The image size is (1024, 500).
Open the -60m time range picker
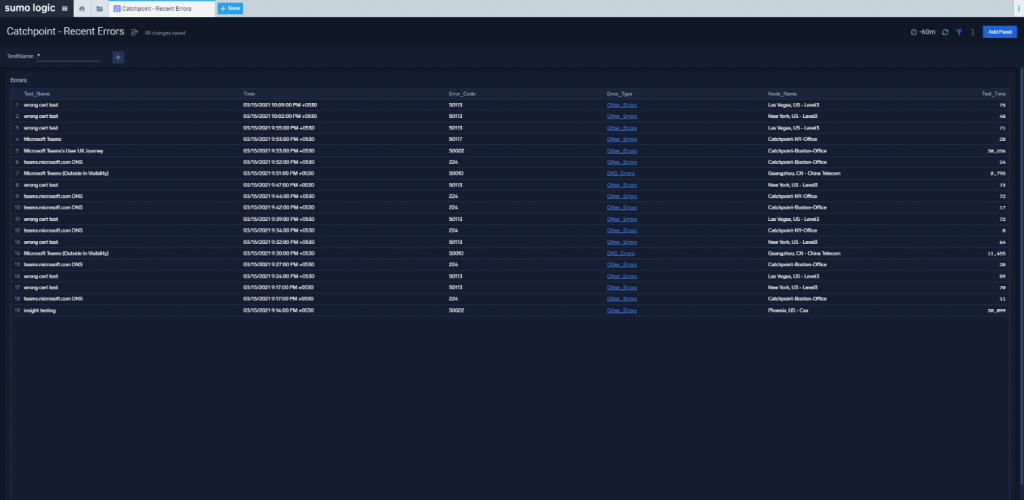[923, 32]
